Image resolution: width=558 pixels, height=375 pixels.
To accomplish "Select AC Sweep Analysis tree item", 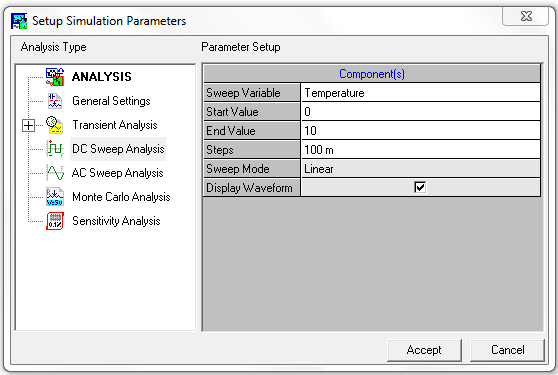I will [x=117, y=173].
